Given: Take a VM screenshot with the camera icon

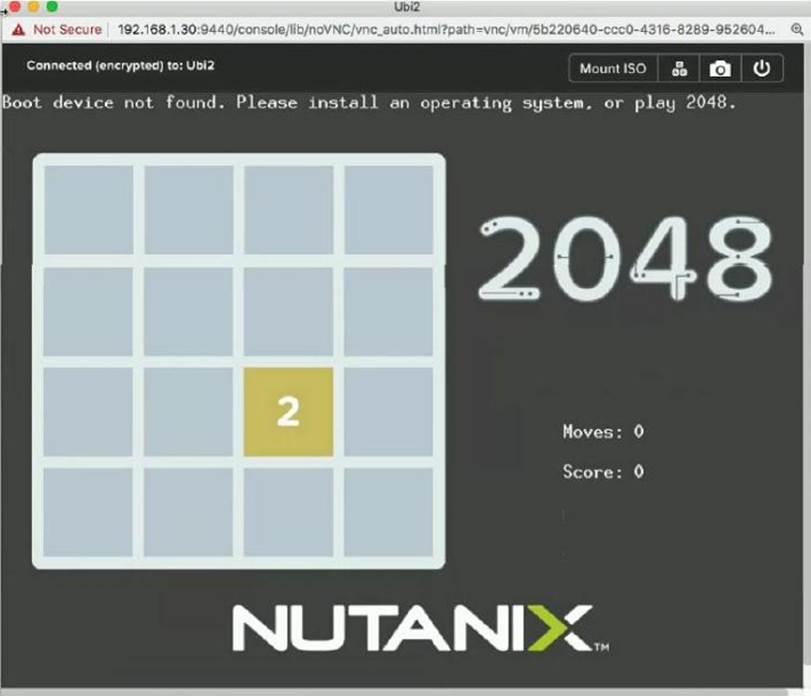Looking at the screenshot, I should 720,69.
